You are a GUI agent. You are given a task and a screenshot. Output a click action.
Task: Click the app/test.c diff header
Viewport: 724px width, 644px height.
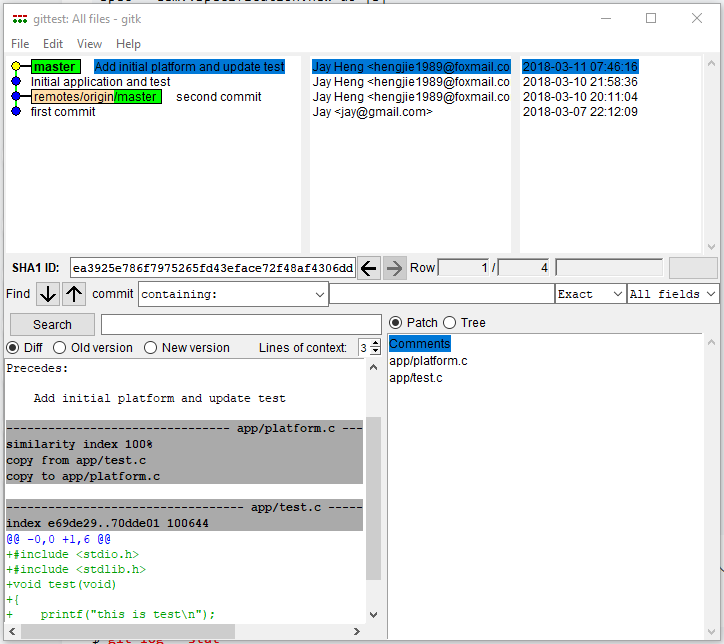coord(184,507)
